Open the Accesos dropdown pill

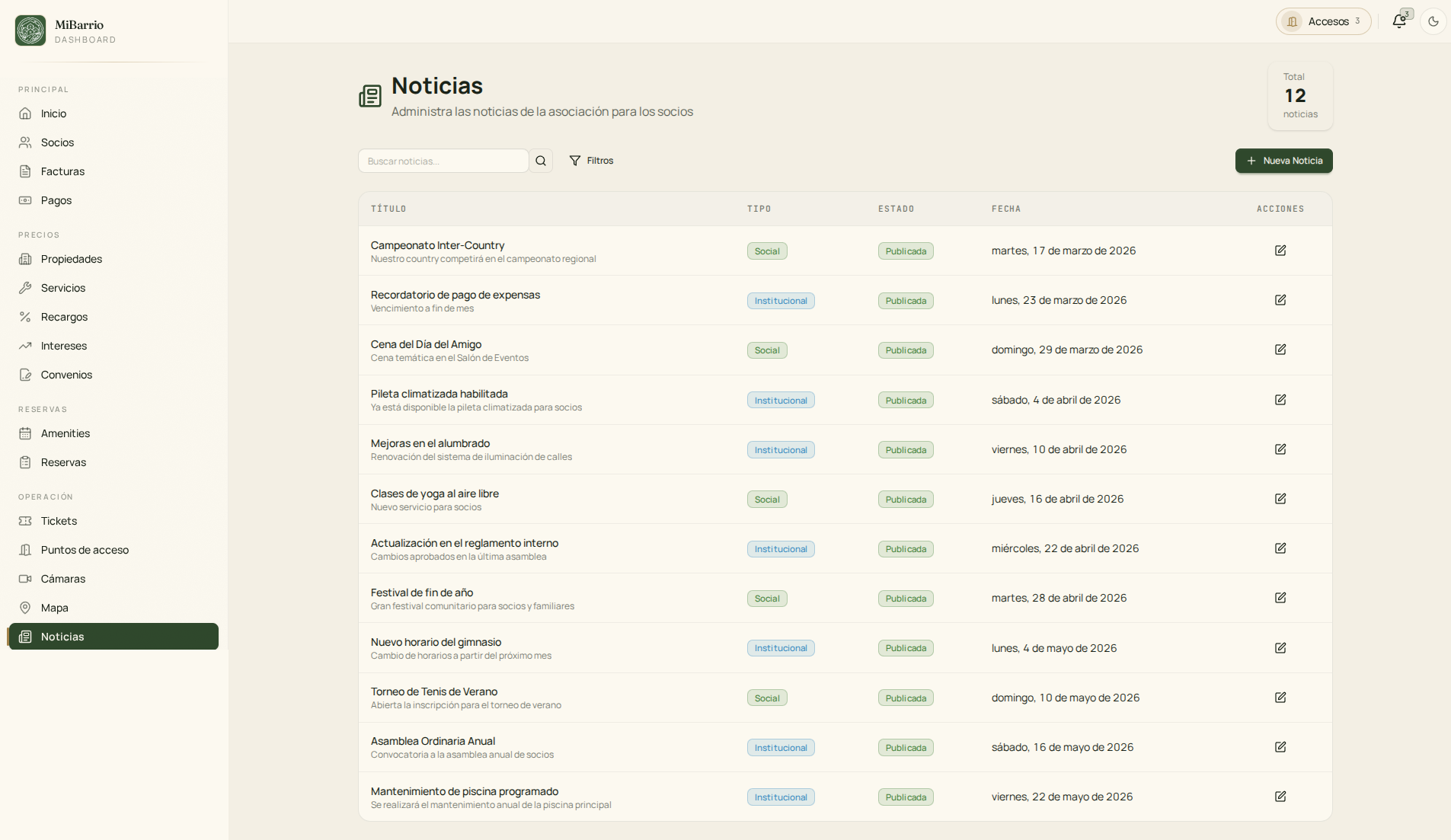coord(1324,21)
